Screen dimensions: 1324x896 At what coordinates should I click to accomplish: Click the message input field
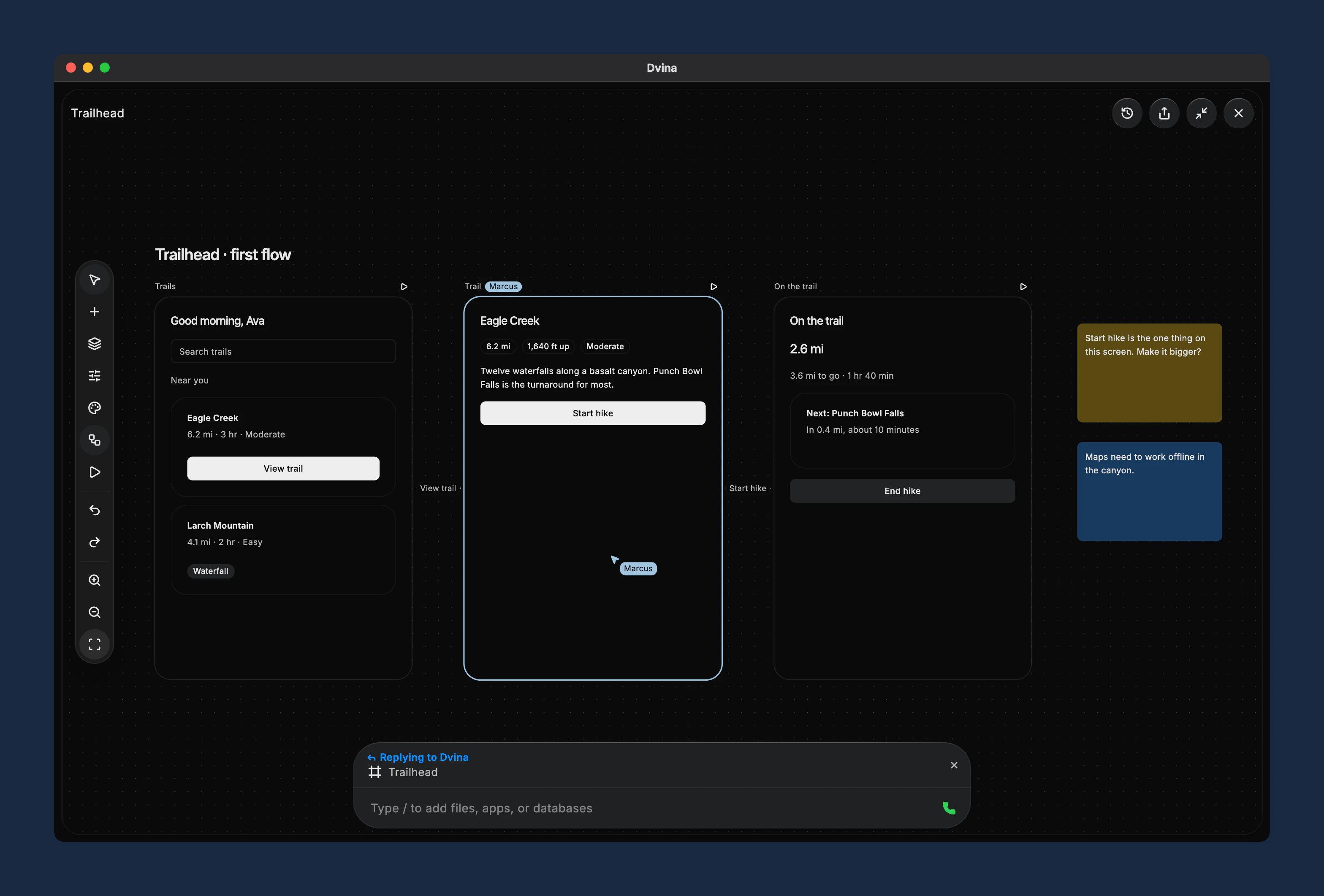tap(649, 808)
